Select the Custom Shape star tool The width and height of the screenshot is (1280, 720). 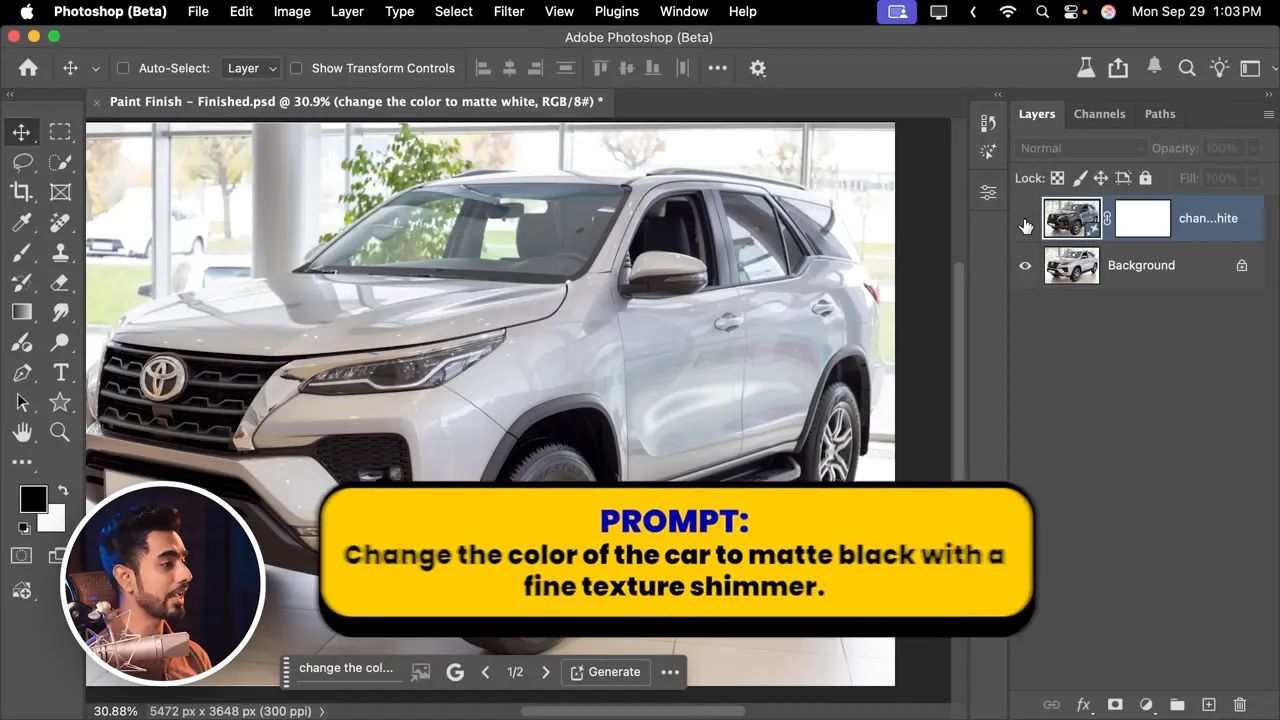click(x=60, y=402)
